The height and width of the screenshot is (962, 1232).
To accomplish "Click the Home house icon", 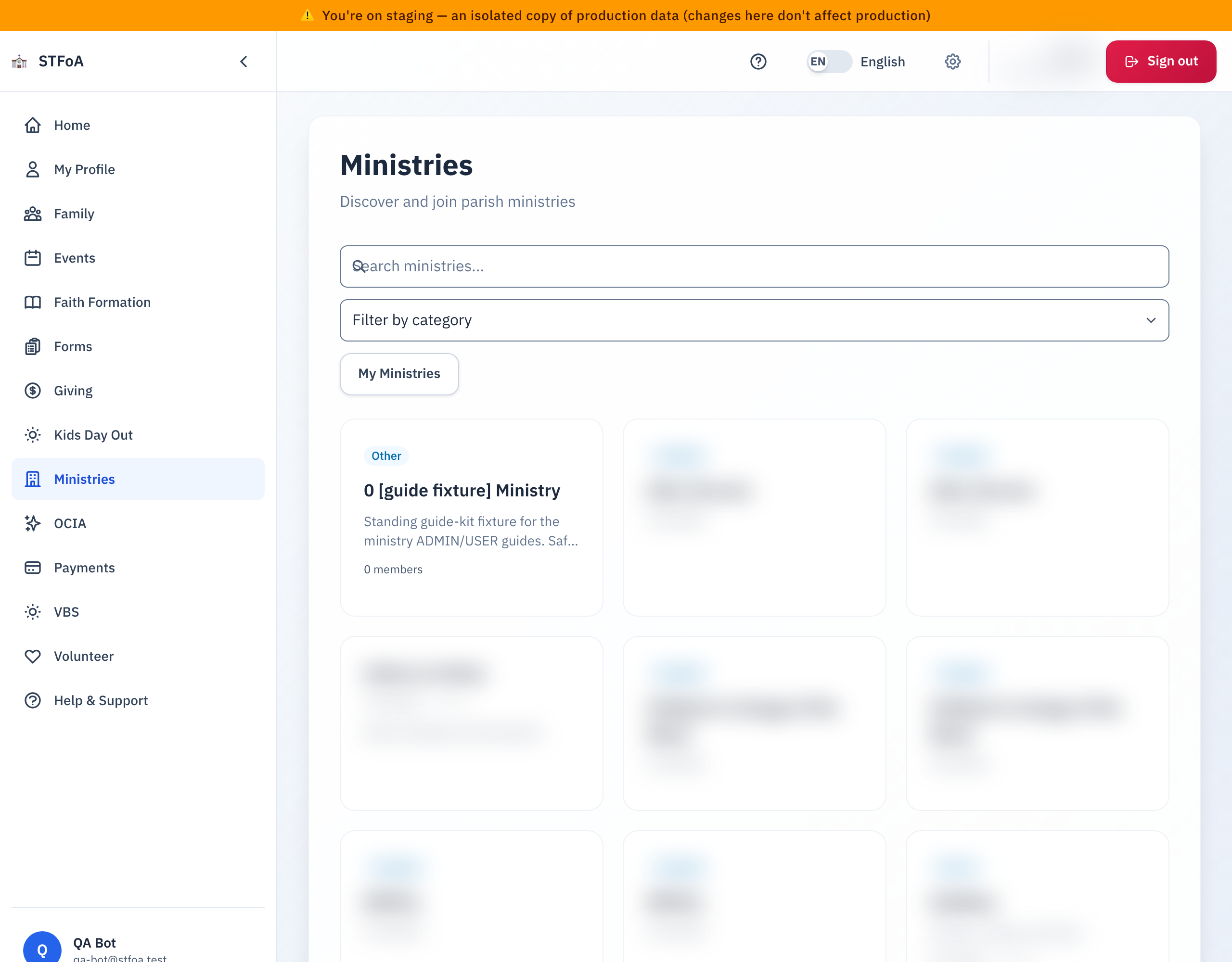I will click(x=33, y=125).
